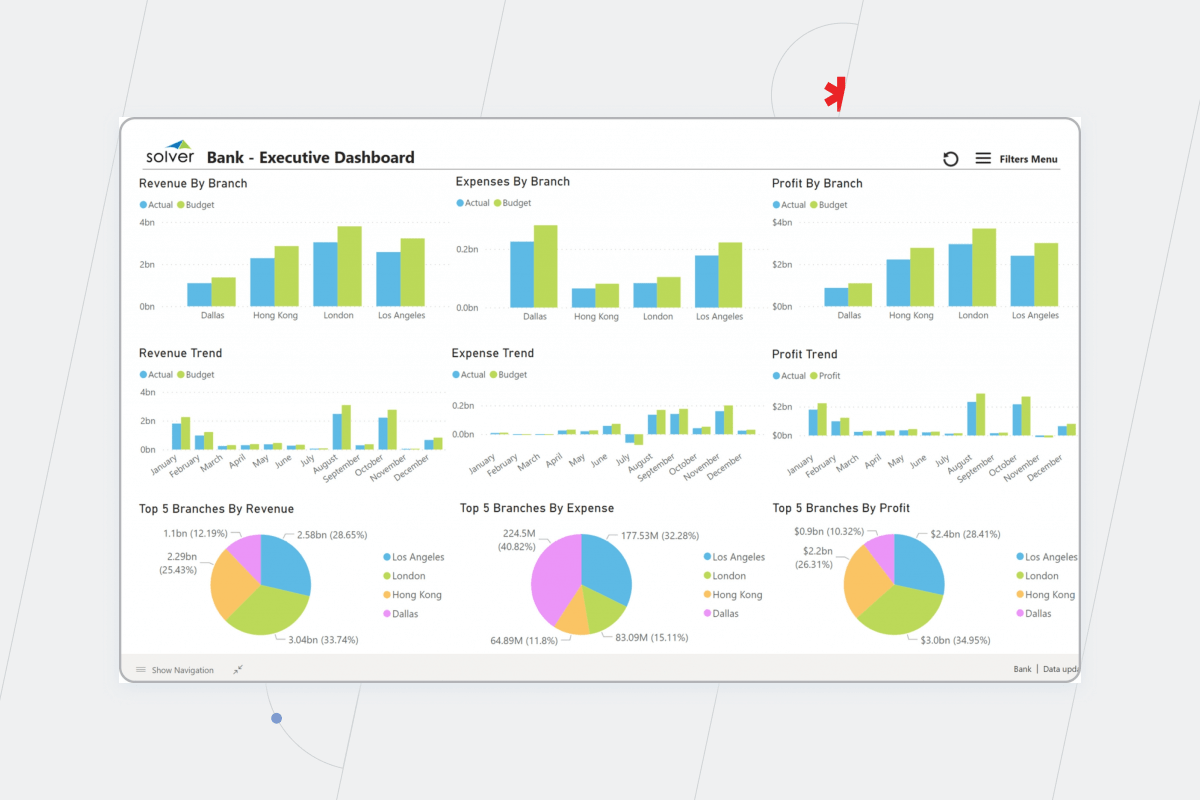Click the refresh icon in the top bar
The image size is (1200, 800).
click(x=949, y=158)
